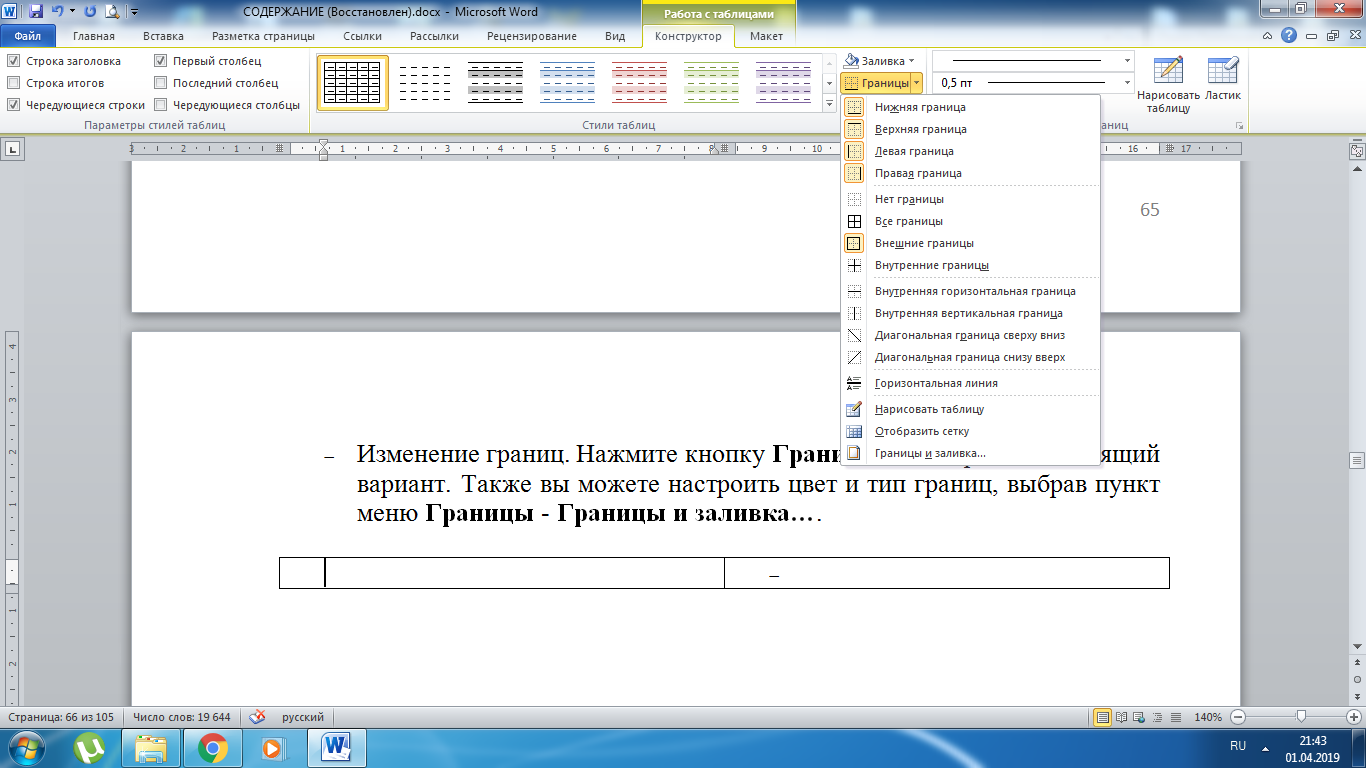Enable Чередующиеся столбцы checkbox
Image resolution: width=1366 pixels, height=768 pixels.
point(160,105)
